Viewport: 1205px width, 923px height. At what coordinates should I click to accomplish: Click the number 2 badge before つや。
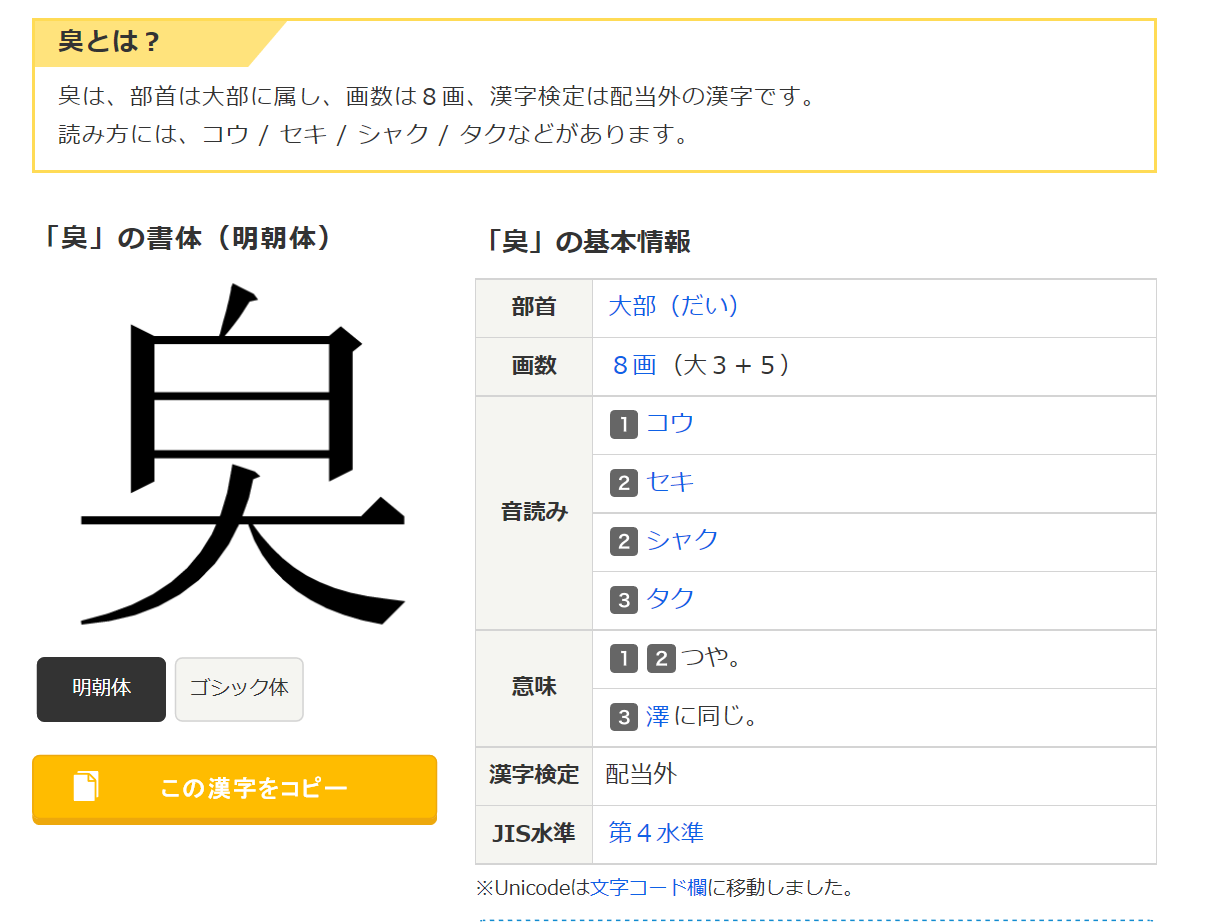click(x=661, y=658)
